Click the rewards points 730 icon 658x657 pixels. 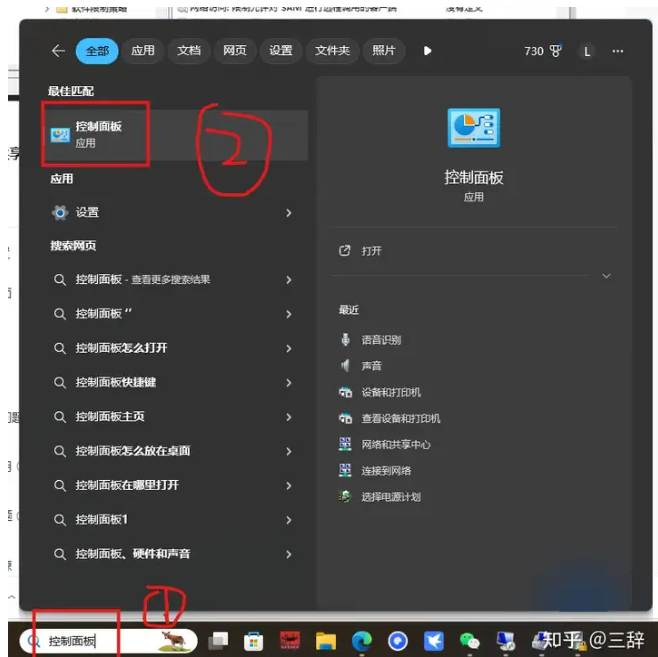point(543,51)
